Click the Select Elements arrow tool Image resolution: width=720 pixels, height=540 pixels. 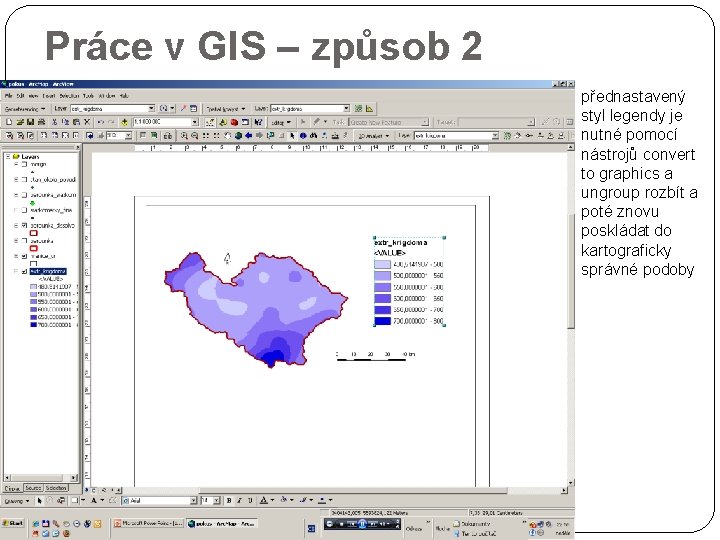(x=292, y=135)
